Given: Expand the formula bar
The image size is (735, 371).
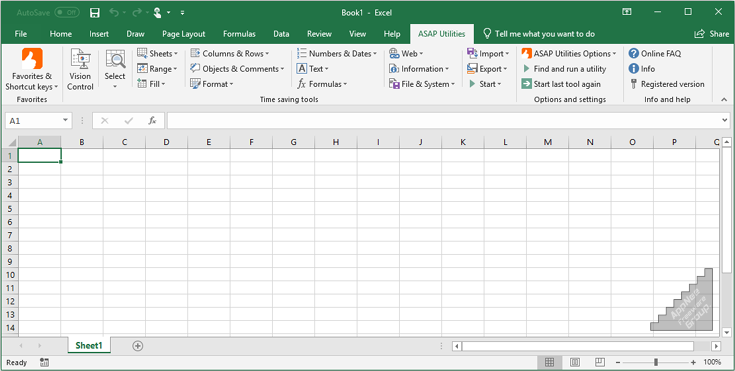Looking at the screenshot, I should pyautogui.click(x=725, y=121).
